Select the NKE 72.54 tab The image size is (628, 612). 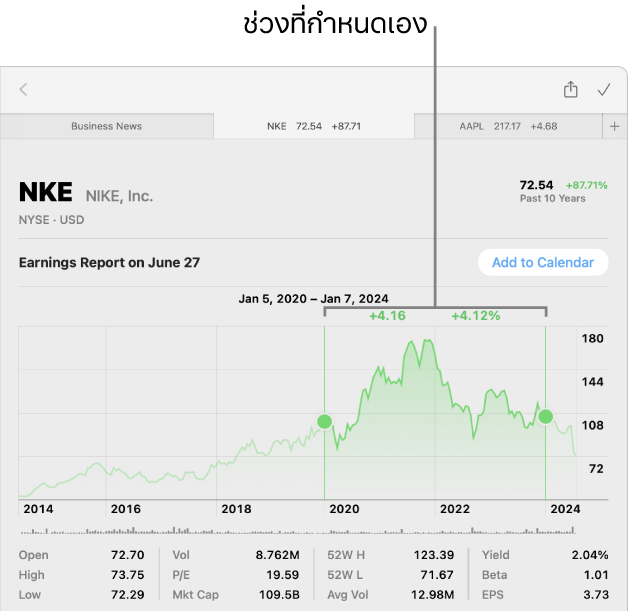(314, 126)
